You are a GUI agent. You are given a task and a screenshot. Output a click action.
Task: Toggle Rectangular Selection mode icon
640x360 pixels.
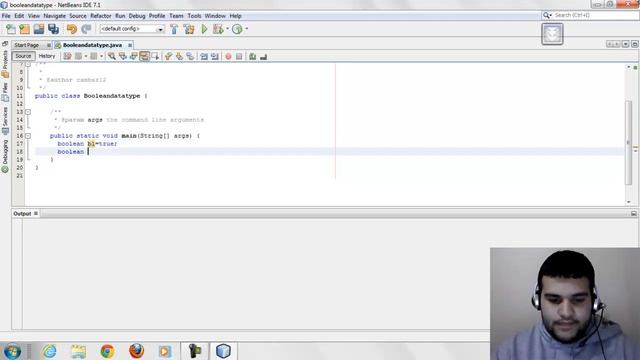(x=156, y=56)
